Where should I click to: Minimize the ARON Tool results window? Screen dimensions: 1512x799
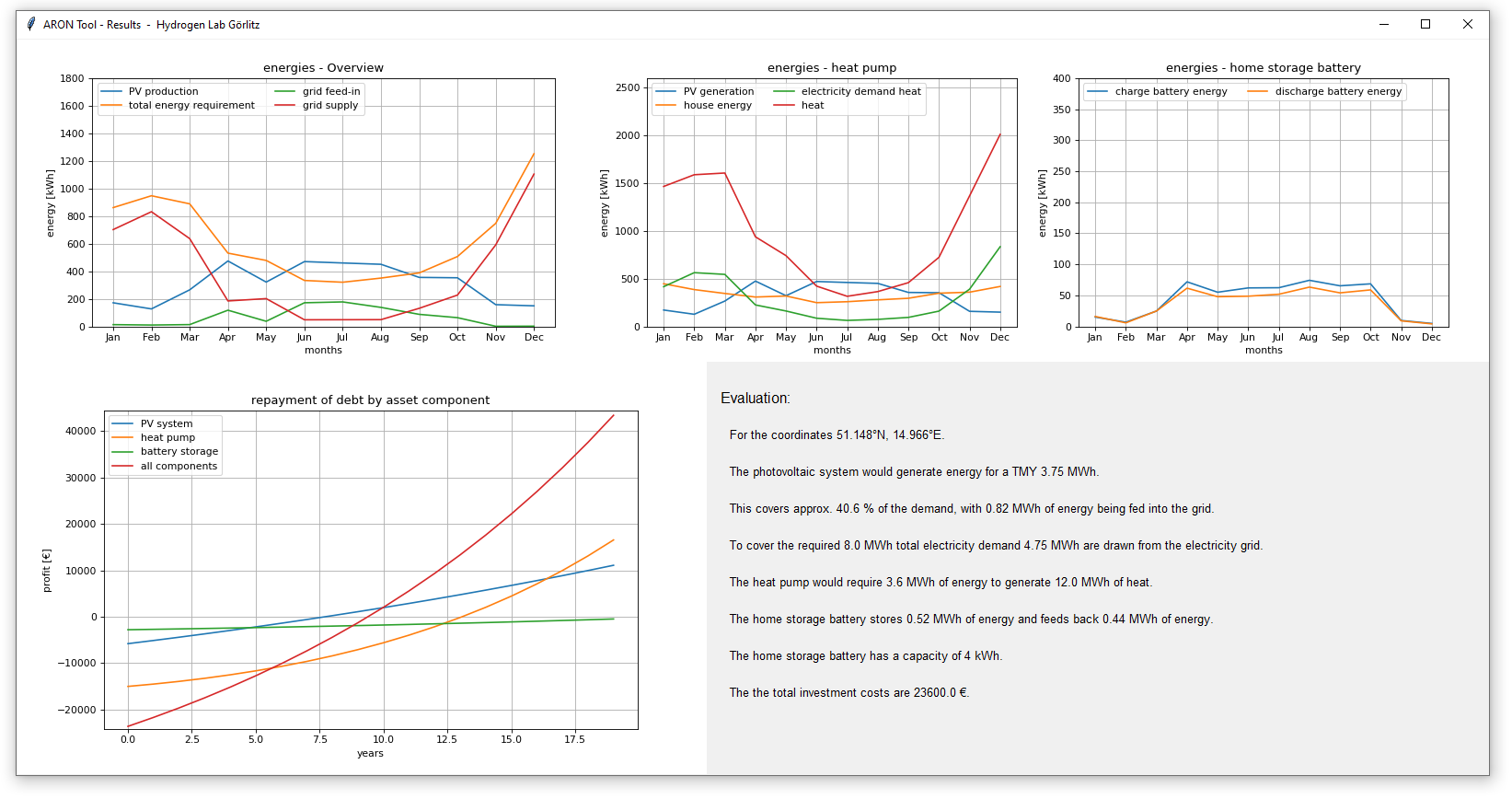(x=1384, y=25)
